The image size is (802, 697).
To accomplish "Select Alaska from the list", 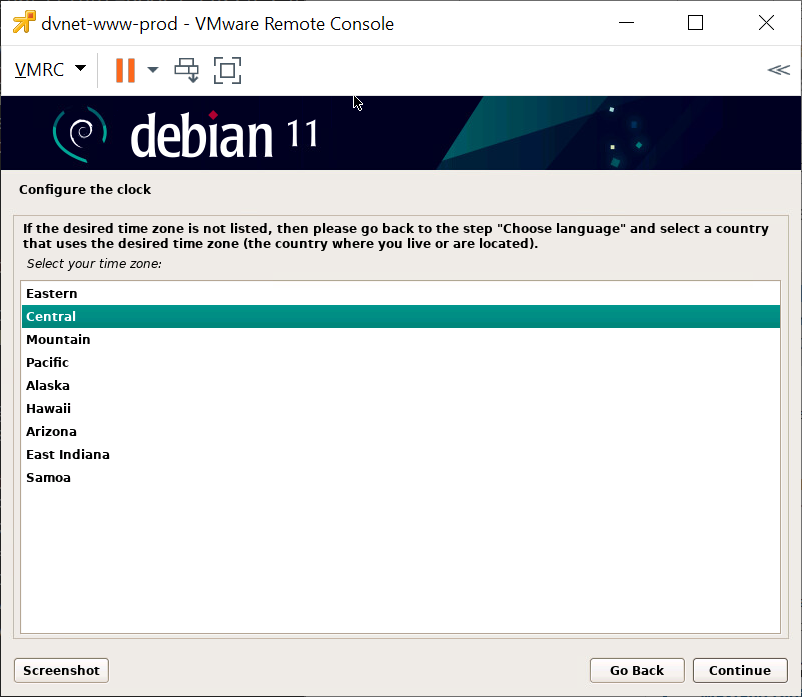I will pyautogui.click(x=48, y=386).
